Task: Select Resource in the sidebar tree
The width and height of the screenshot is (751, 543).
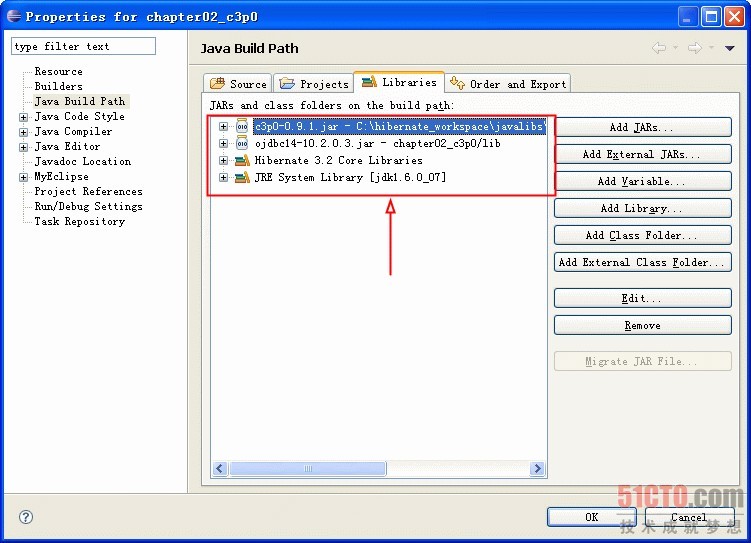Action: (x=58, y=71)
